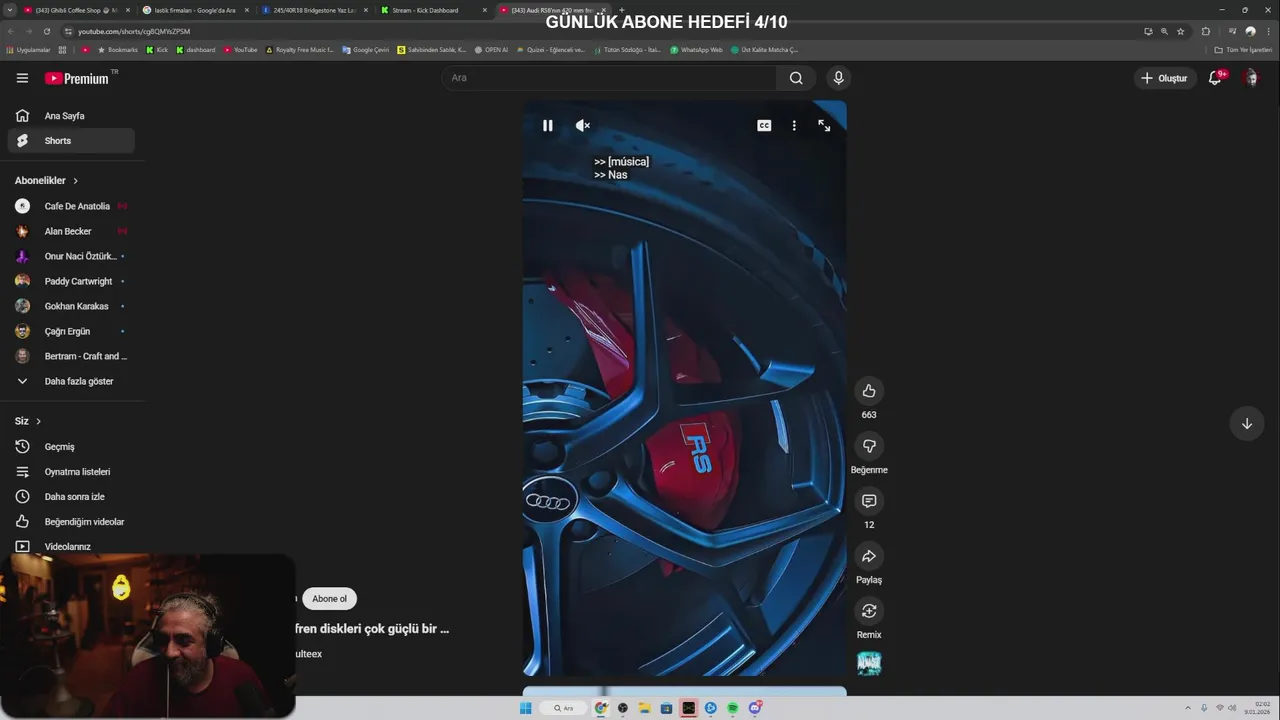Image resolution: width=1280 pixels, height=720 pixels.
Task: Open Cafe De Anatolia channel
Action: (x=71, y=206)
